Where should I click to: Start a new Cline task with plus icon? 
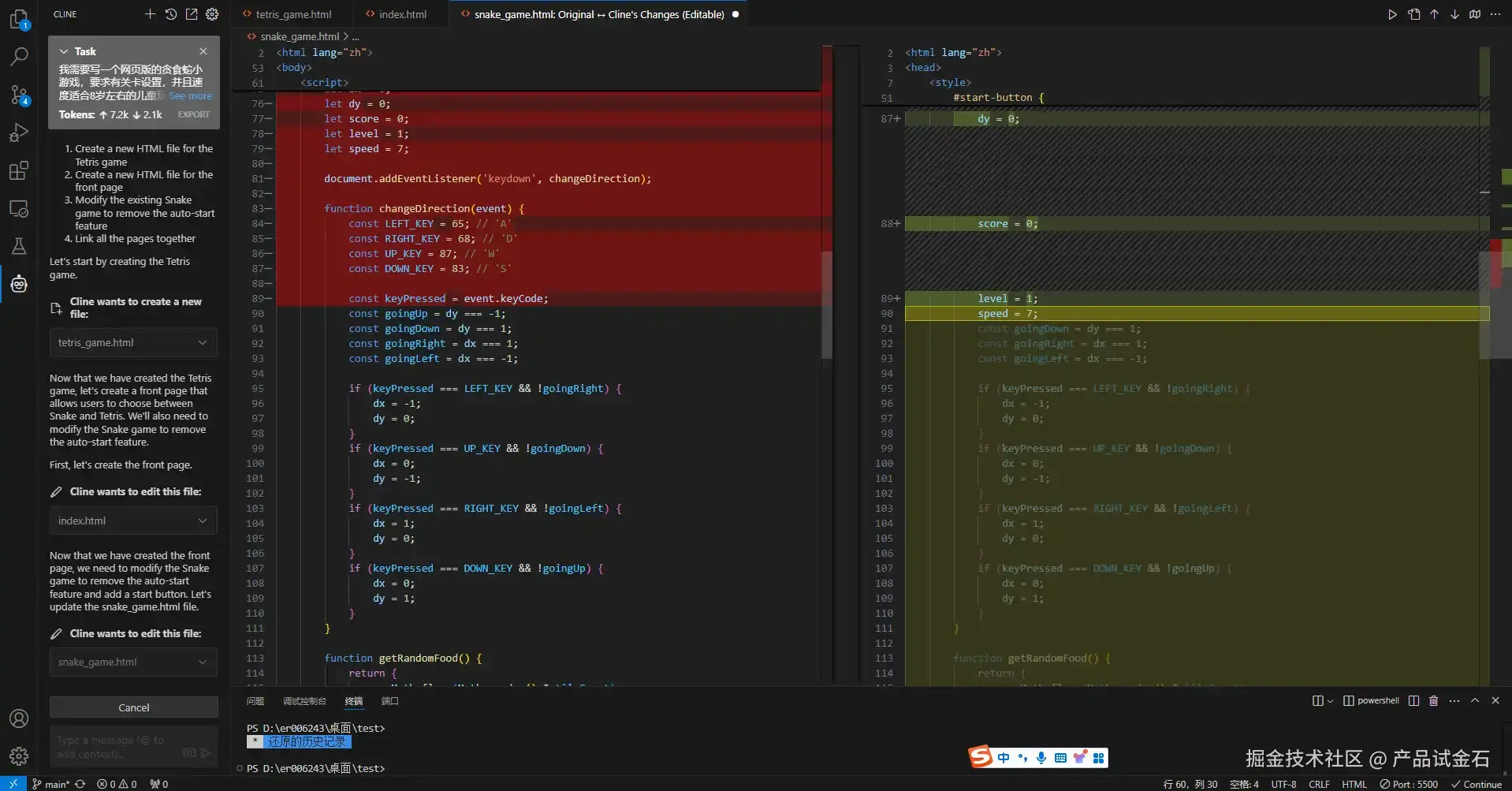point(150,14)
